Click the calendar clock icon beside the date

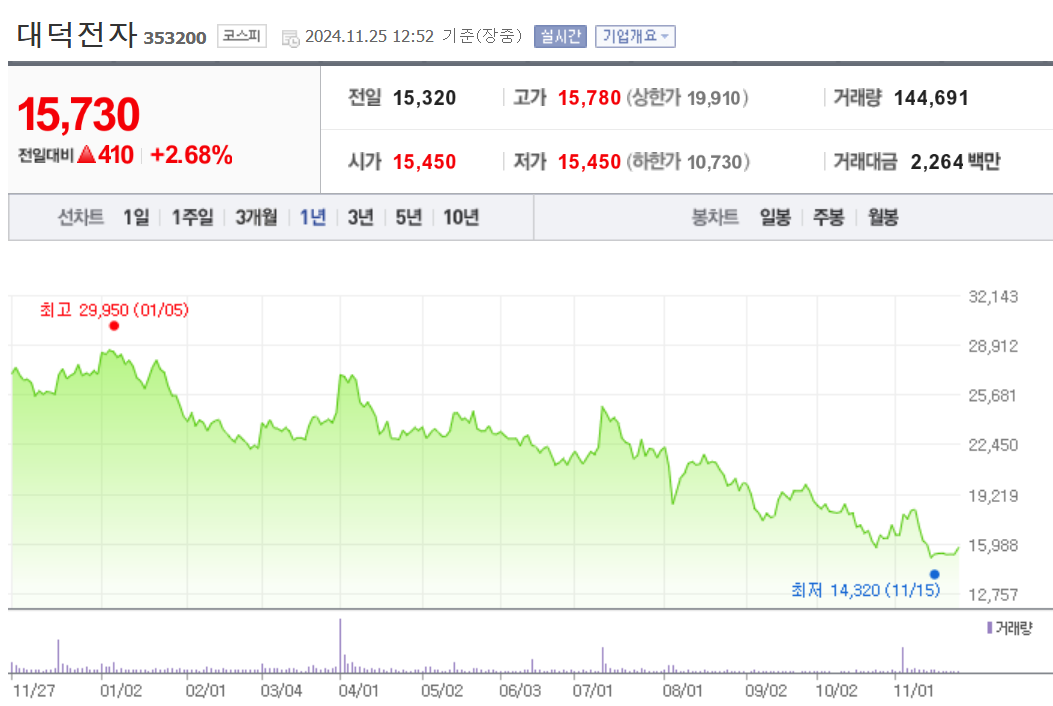[x=291, y=38]
